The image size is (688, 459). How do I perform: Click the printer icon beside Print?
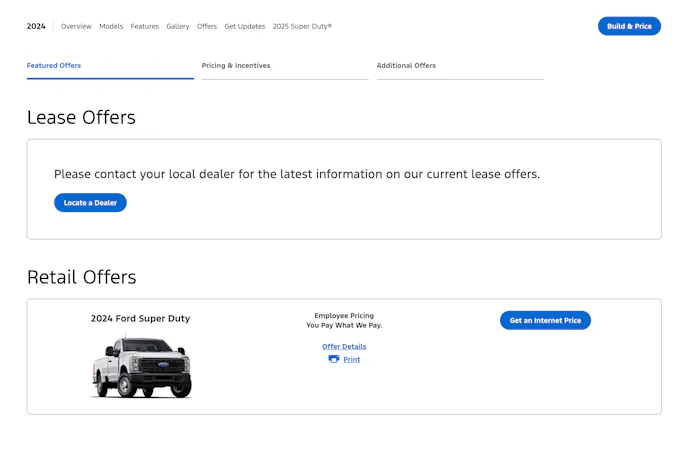tap(334, 359)
